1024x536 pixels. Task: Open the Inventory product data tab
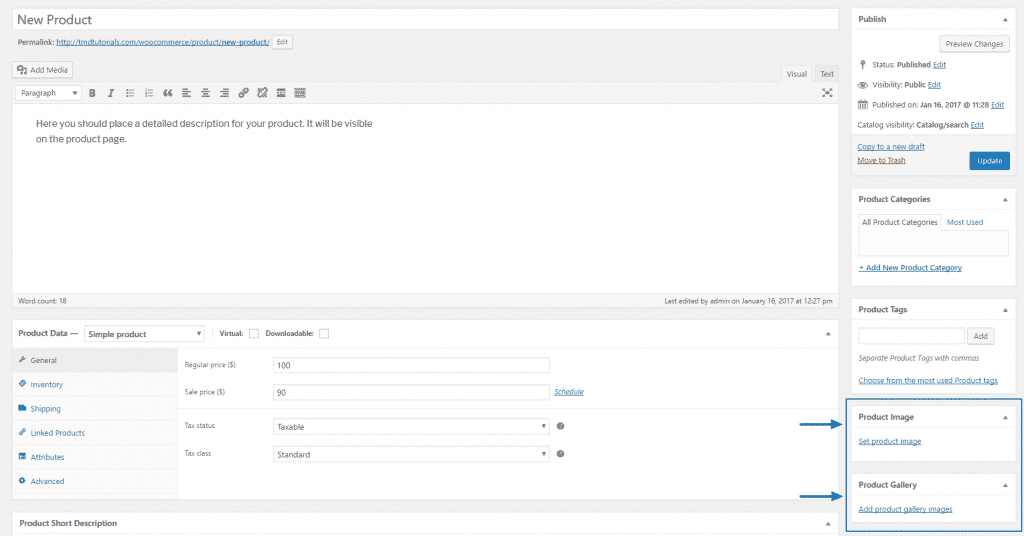pyautogui.click(x=46, y=384)
